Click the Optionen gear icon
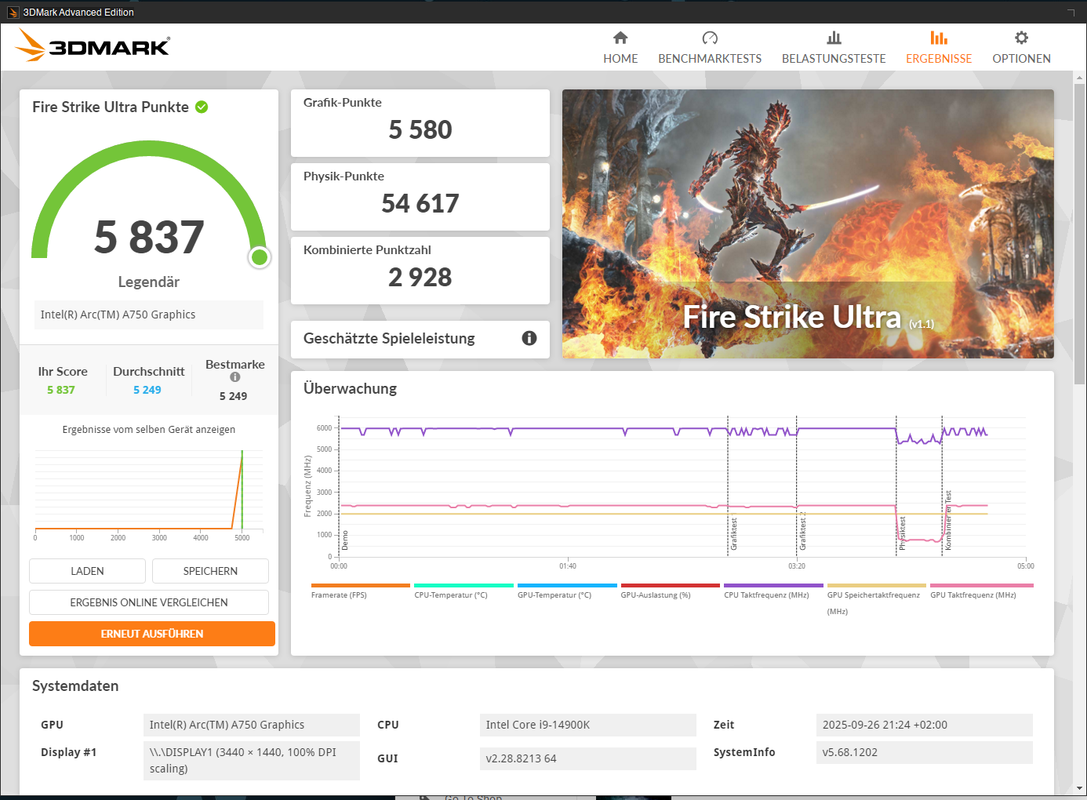Viewport: 1087px width, 800px height. tap(1021, 37)
